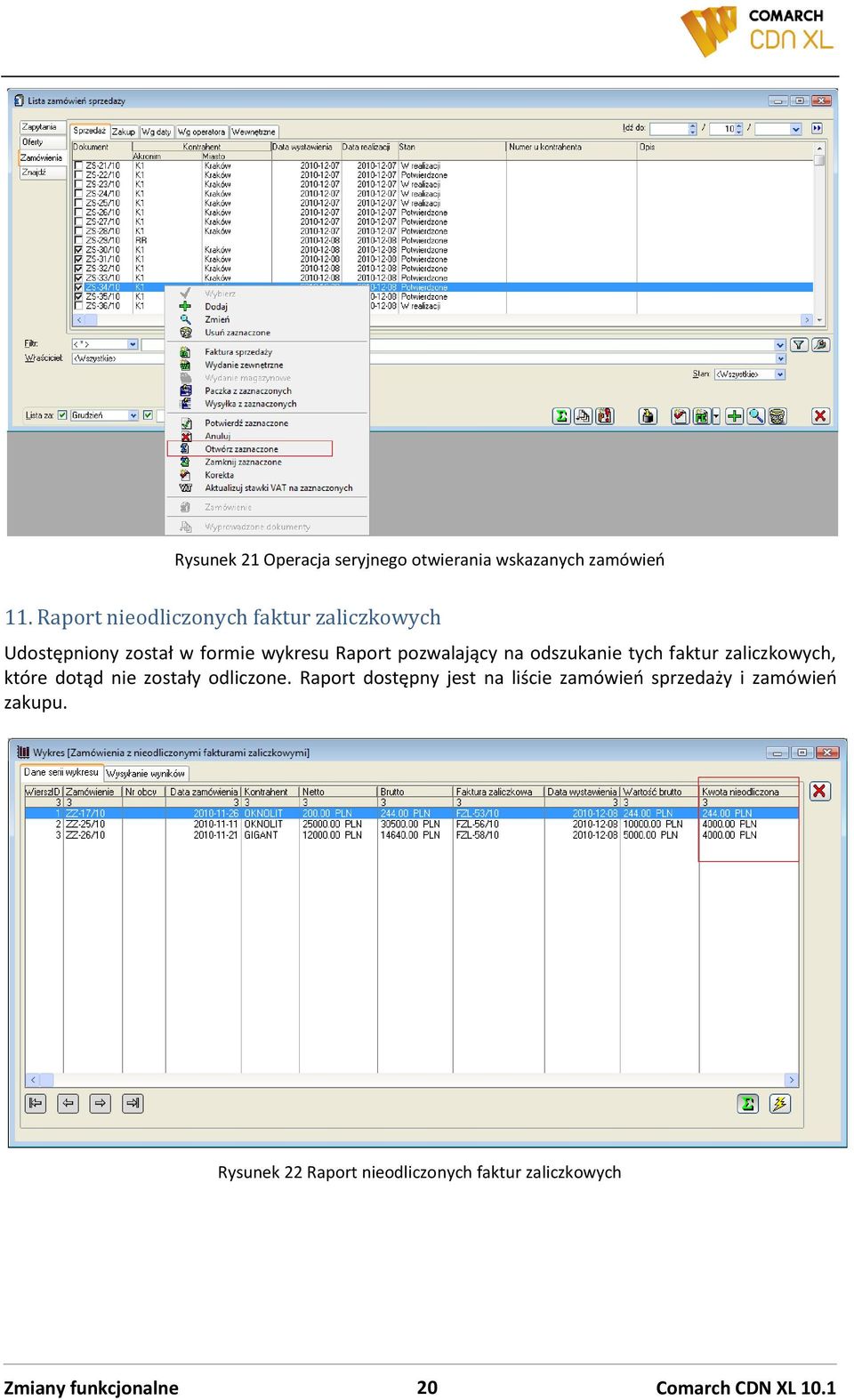Viewport: 854px width, 1400px height.
Task: Click the filter funnel icon
Action: tap(799, 345)
